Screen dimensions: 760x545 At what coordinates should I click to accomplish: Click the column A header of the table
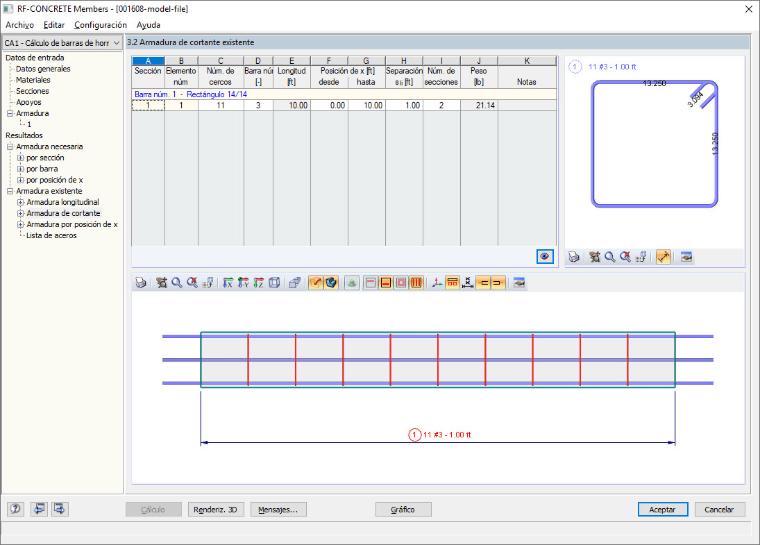click(x=148, y=61)
